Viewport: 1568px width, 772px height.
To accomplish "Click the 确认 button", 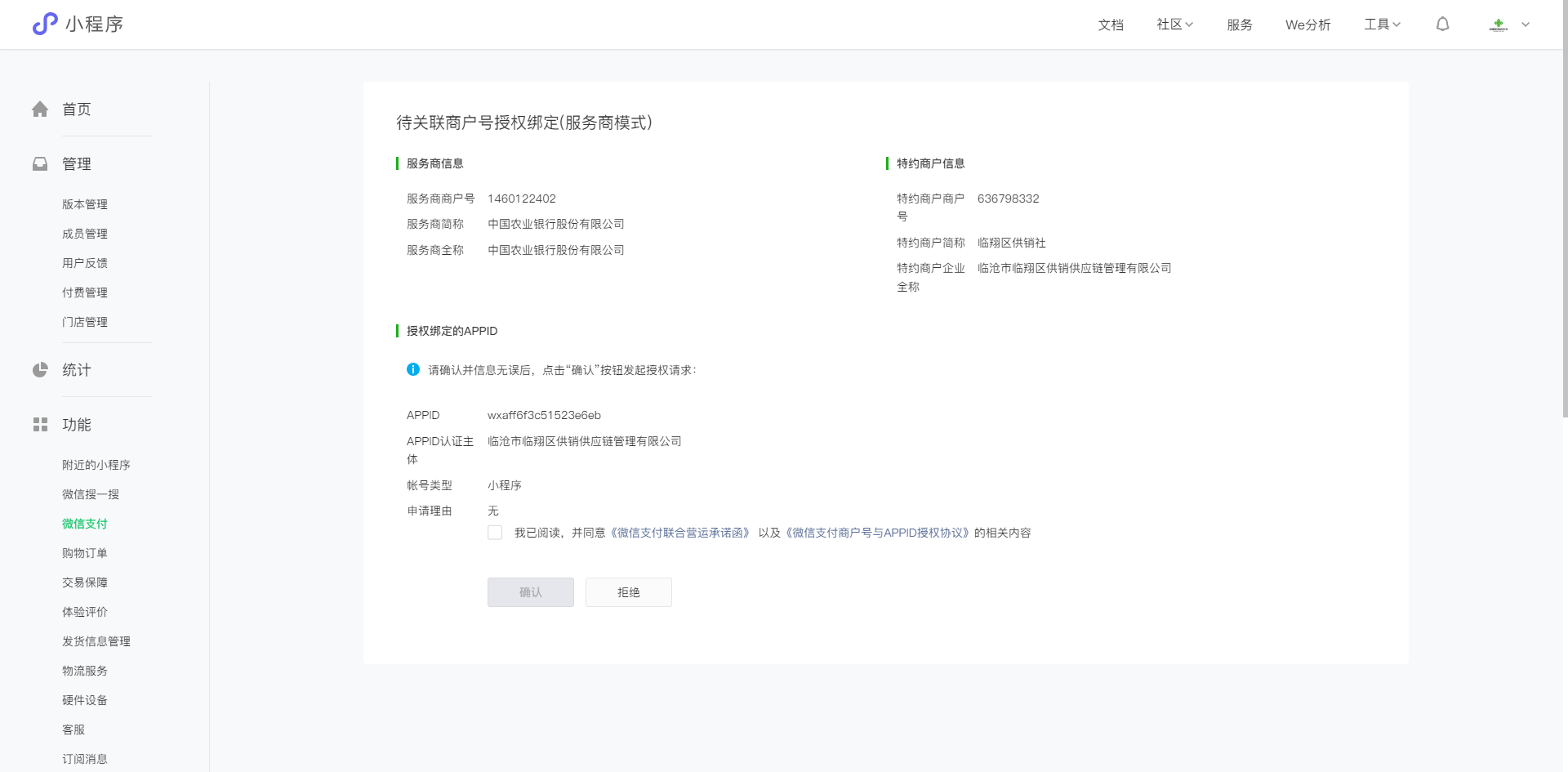I will coord(531,592).
